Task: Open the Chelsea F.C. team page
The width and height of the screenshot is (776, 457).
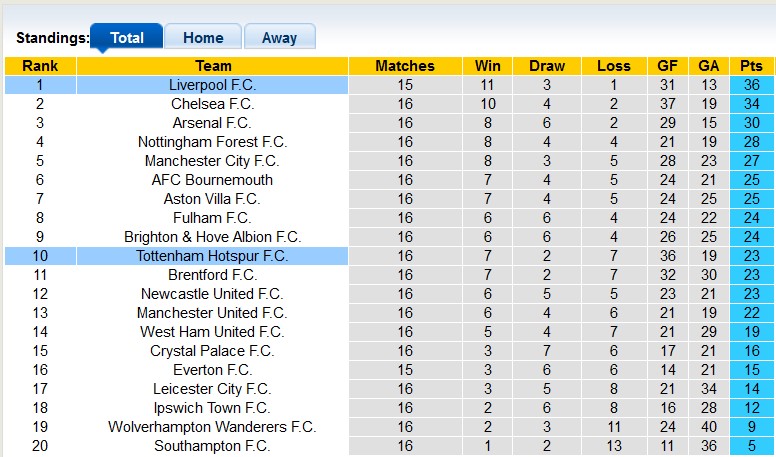Action: point(212,104)
